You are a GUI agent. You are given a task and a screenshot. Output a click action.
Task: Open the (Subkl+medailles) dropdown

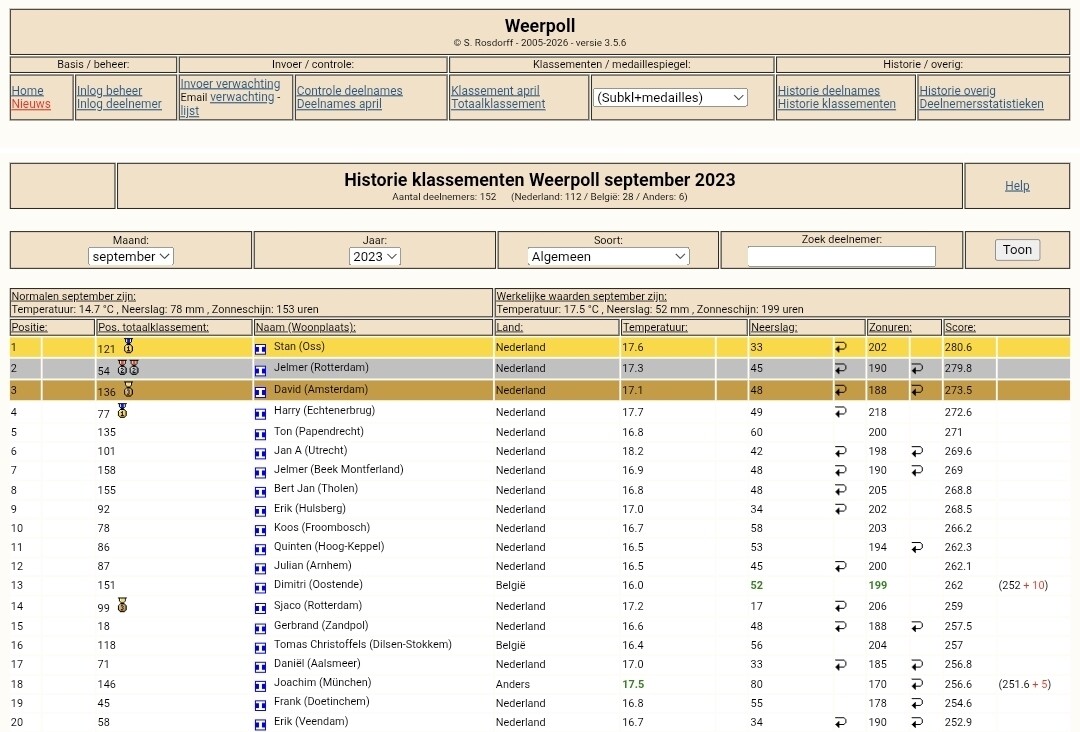click(x=670, y=97)
